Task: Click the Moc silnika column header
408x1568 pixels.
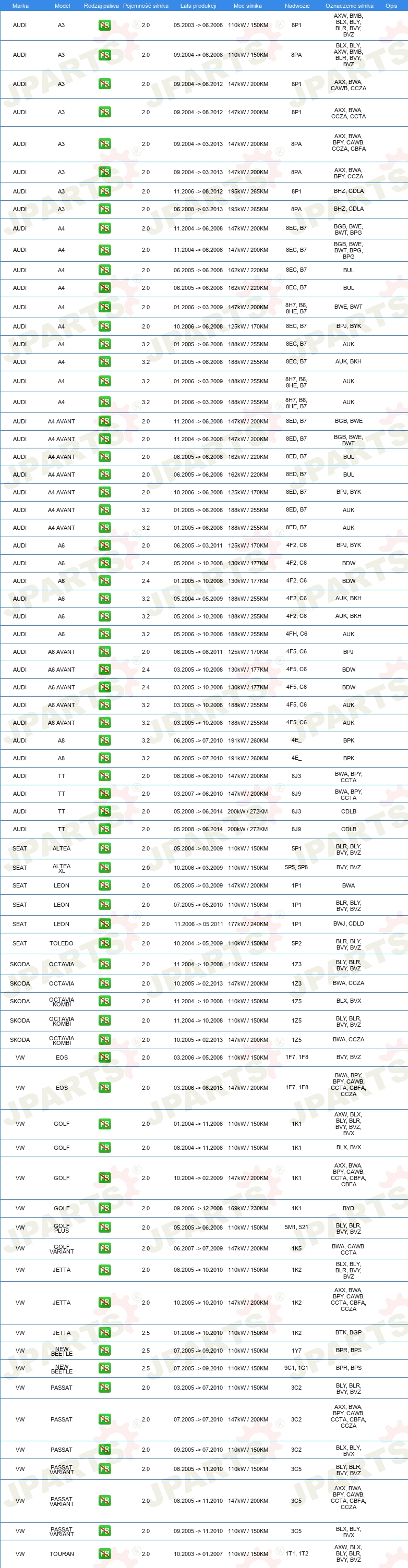Action: coord(248,6)
